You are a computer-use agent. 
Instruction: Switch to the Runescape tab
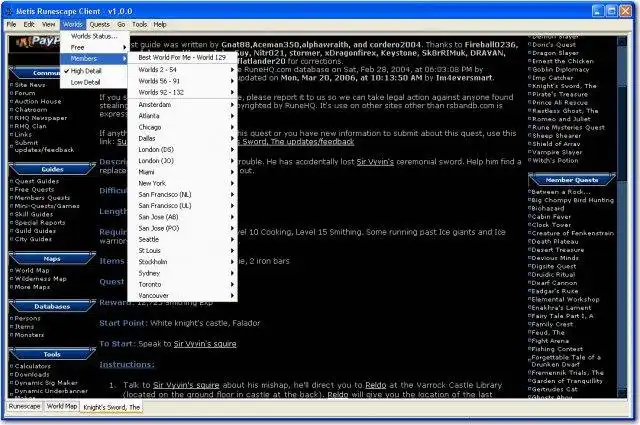pyautogui.click(x=24, y=407)
